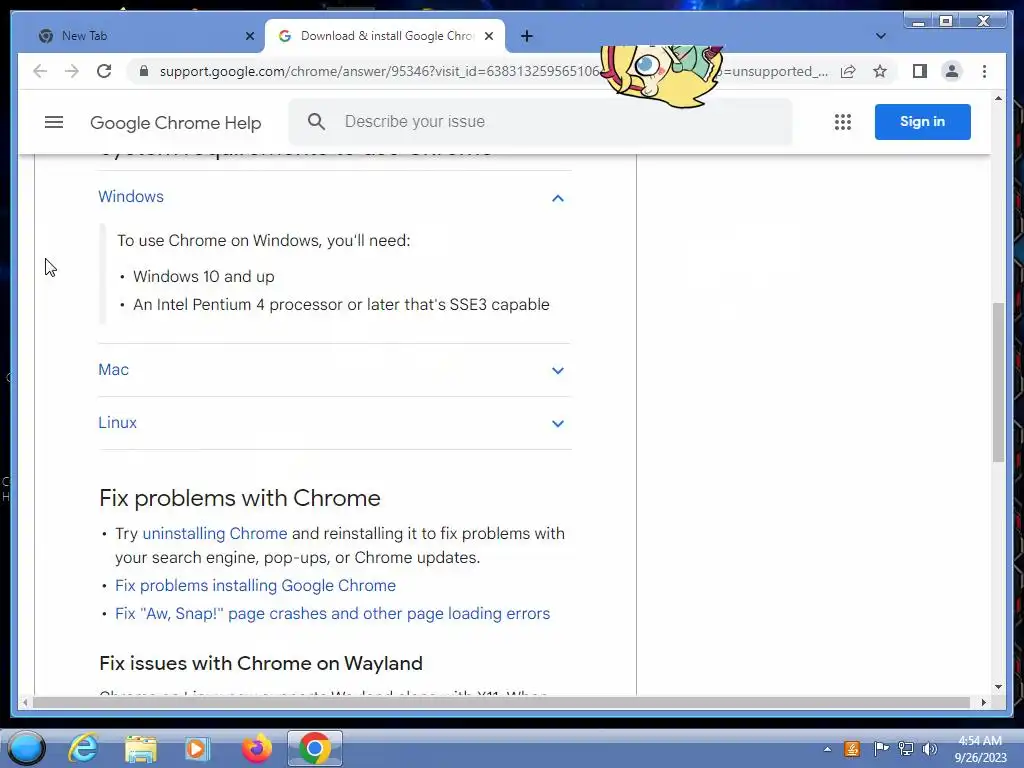Share this page icon in address bar
1024x768 pixels.
click(848, 71)
